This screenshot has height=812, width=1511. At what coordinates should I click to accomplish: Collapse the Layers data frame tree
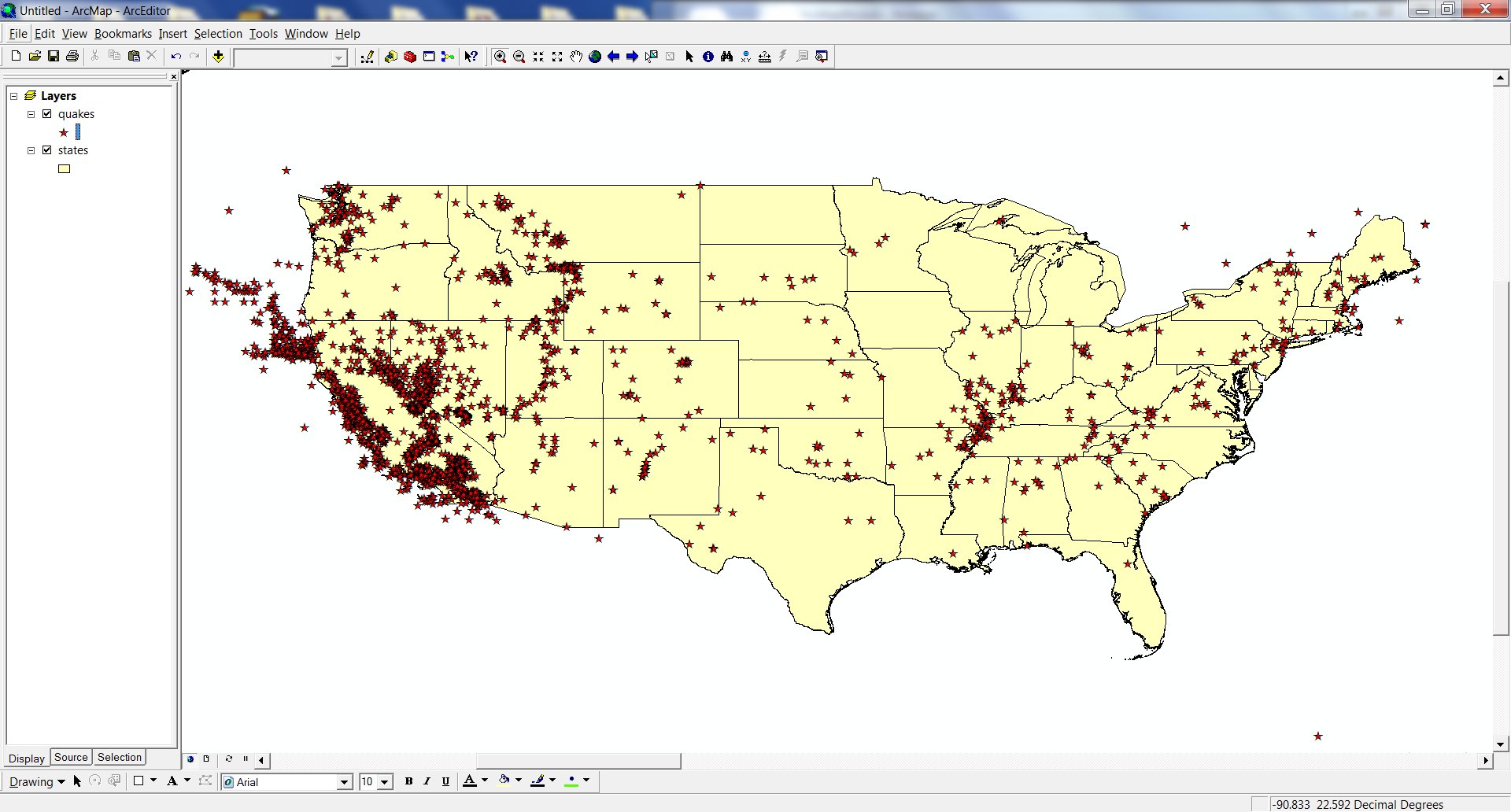click(x=13, y=96)
